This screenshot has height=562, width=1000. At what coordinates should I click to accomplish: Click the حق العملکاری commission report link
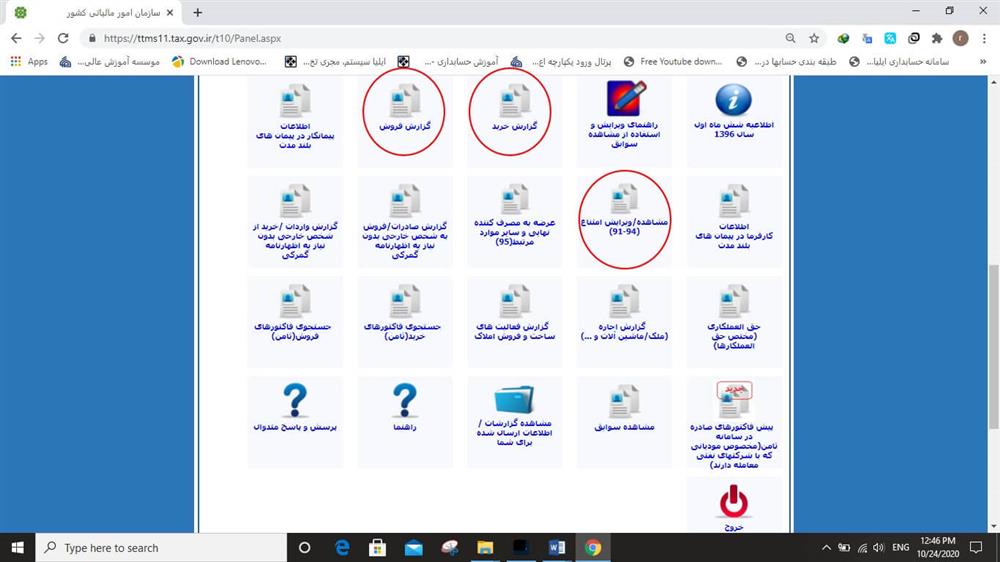pyautogui.click(x=733, y=335)
